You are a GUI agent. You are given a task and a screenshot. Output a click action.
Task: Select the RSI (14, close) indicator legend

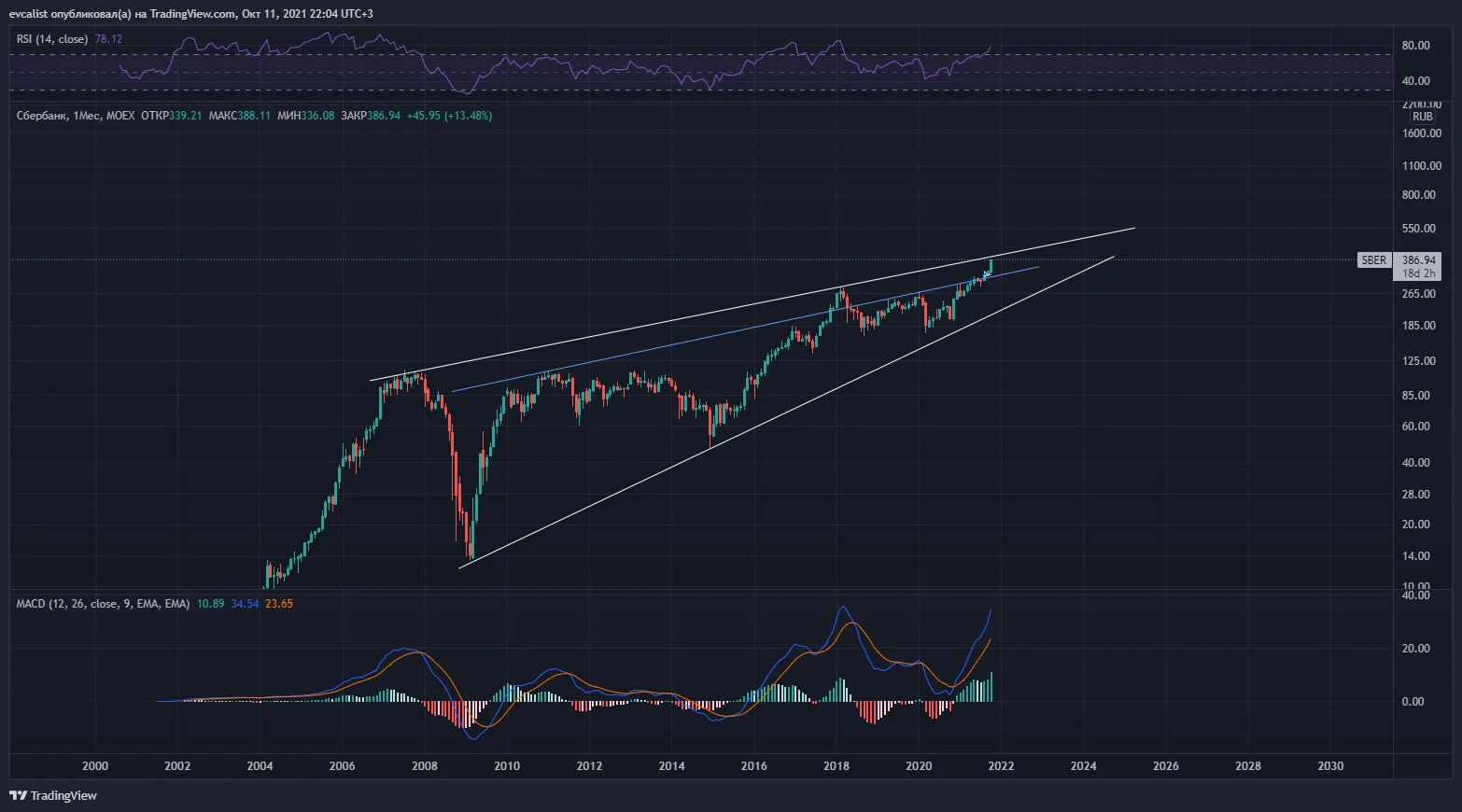[52, 39]
